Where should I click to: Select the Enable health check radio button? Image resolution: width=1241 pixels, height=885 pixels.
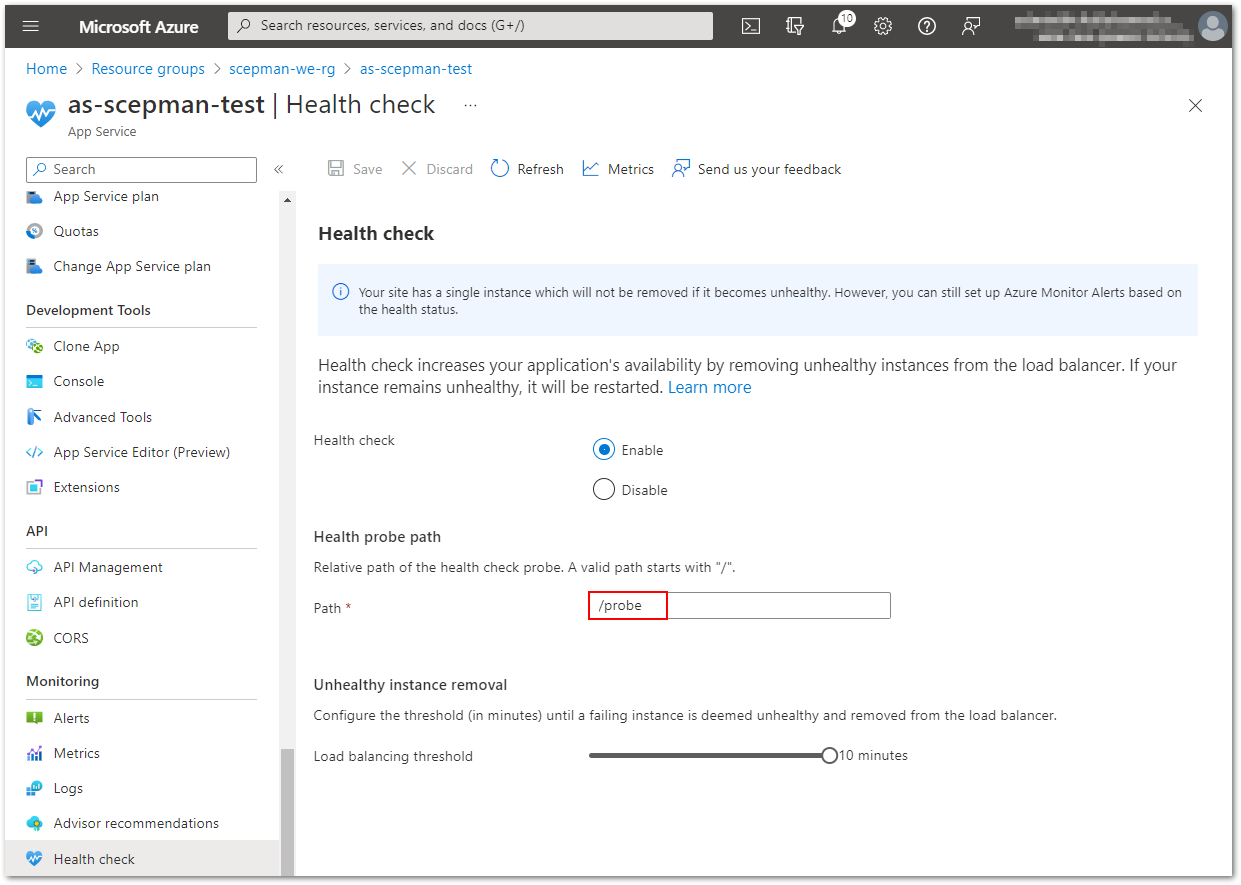(x=603, y=450)
